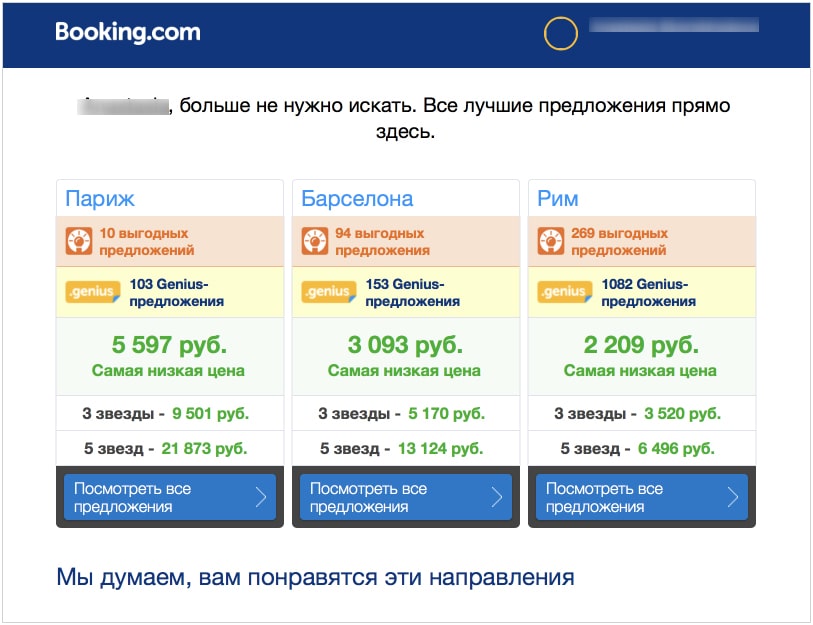The image size is (813, 625).
Task: Click the deals icon in the Барселона card
Action: [315, 241]
